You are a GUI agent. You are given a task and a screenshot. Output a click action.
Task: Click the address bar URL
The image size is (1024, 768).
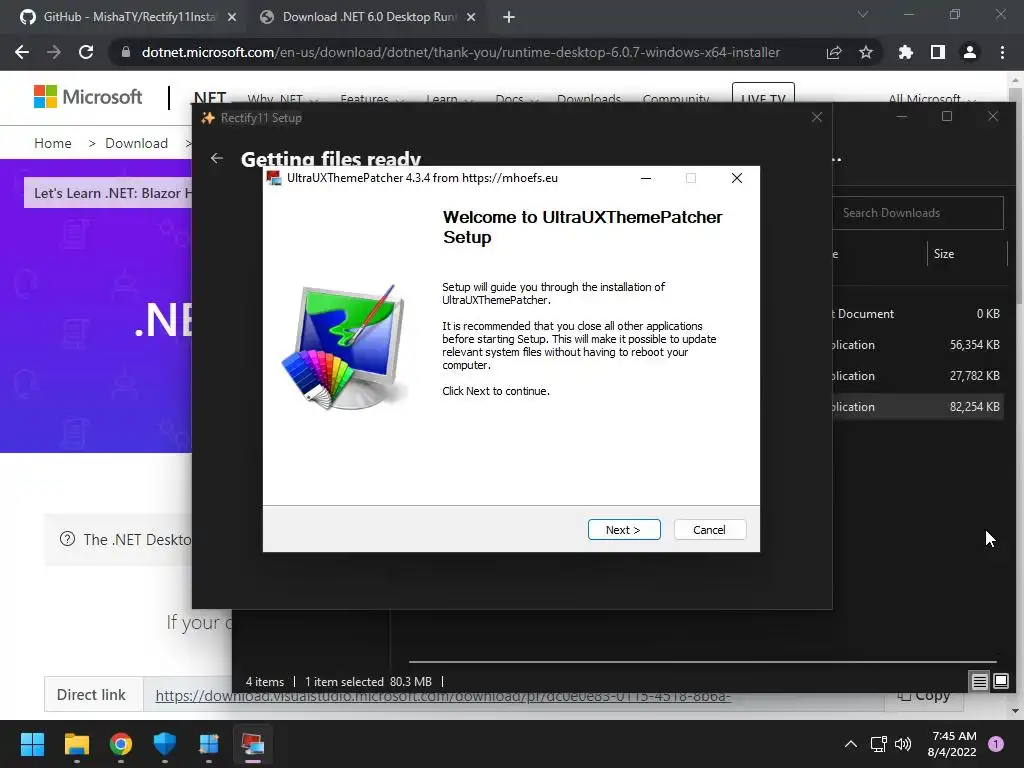(x=460, y=52)
